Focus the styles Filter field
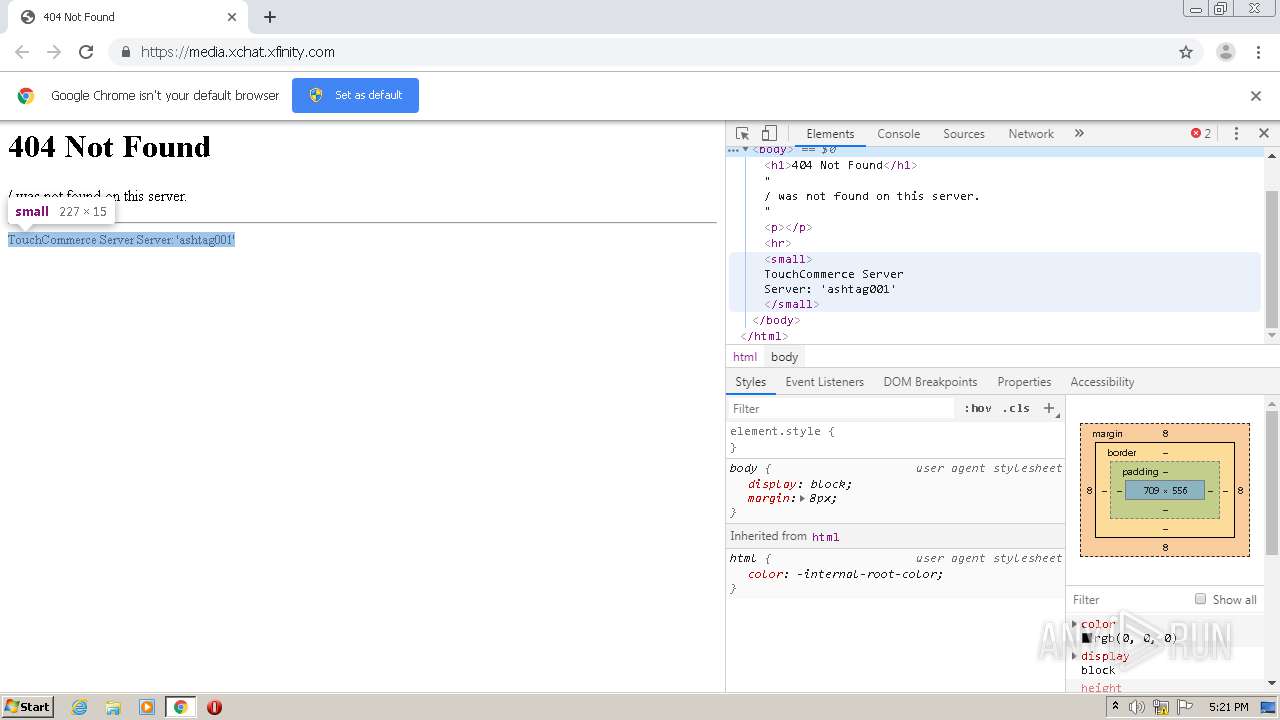Image resolution: width=1280 pixels, height=720 pixels. 842,408
